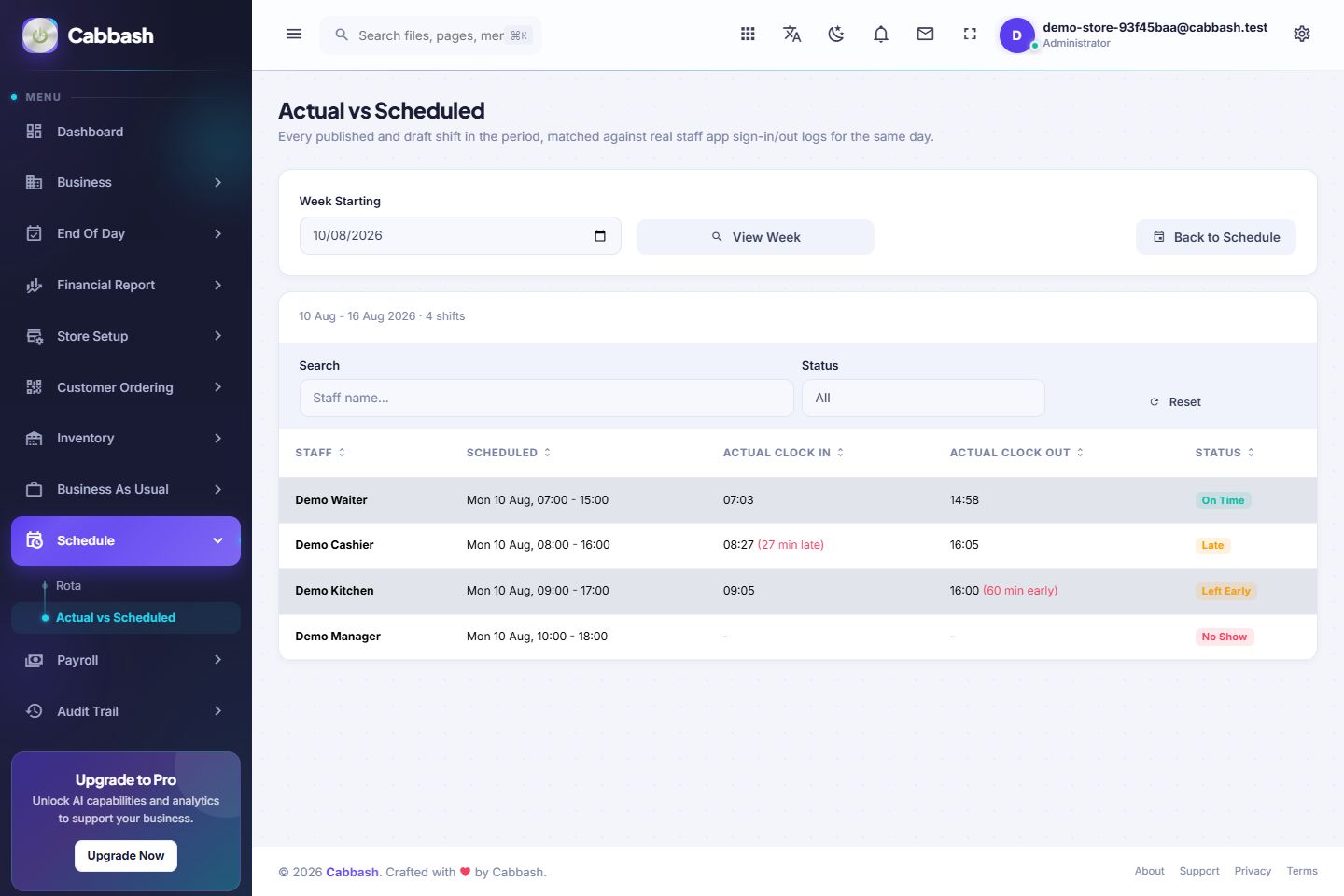
Task: Click the Audit Trail history icon
Action: pos(35,711)
